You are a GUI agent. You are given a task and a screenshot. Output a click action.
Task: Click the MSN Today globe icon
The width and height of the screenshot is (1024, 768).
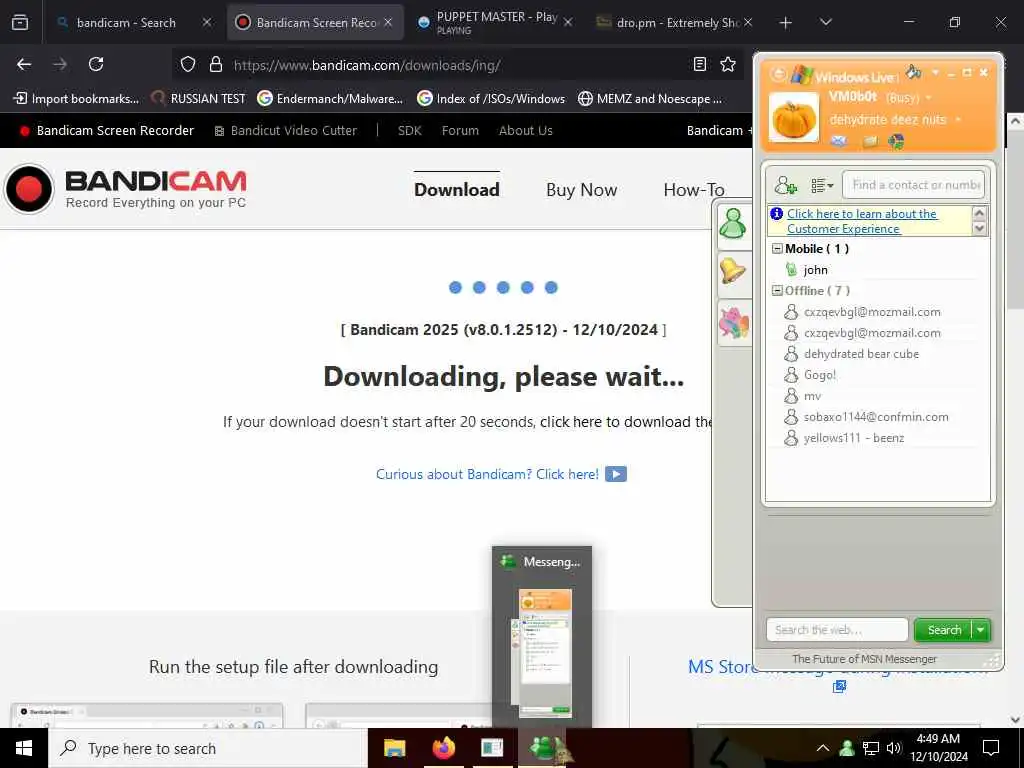click(896, 141)
